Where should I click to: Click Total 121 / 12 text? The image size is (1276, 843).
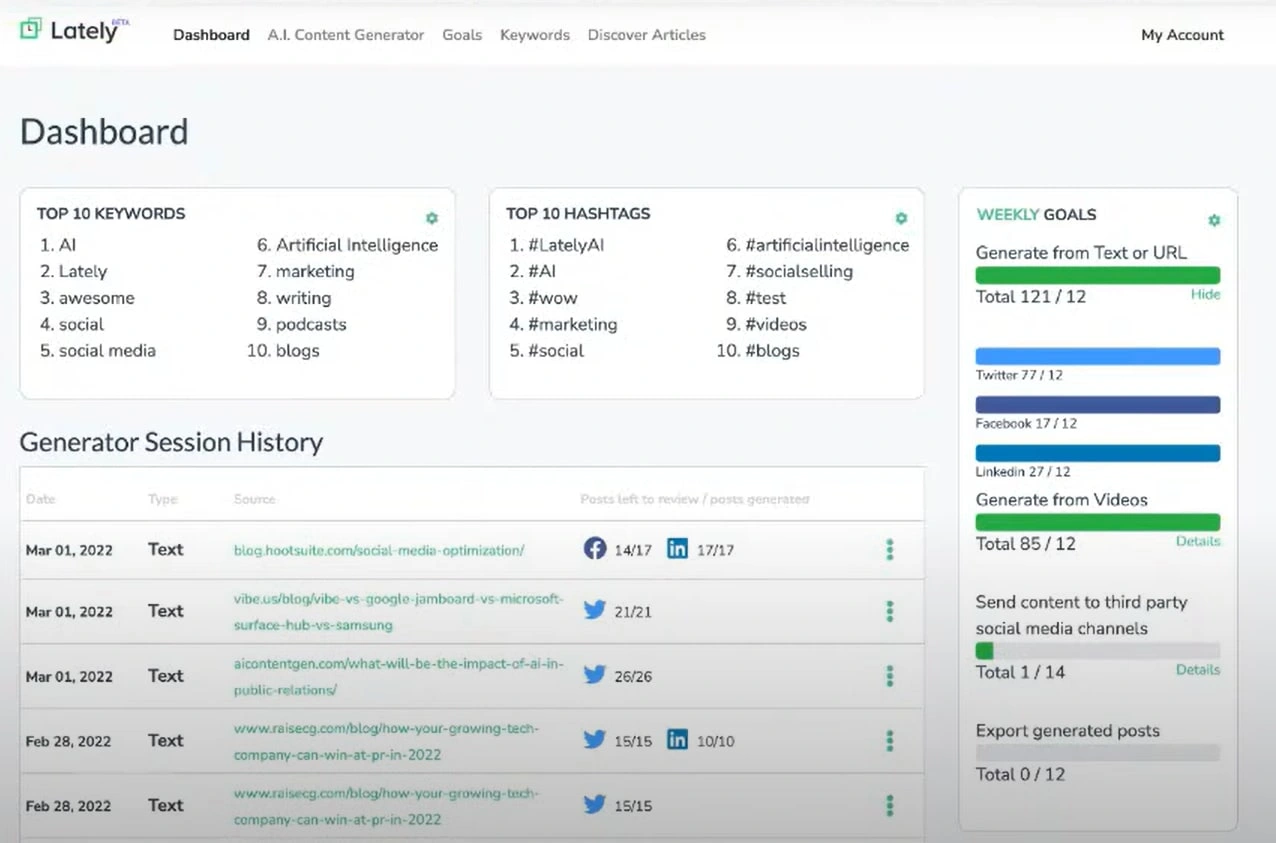1031,297
